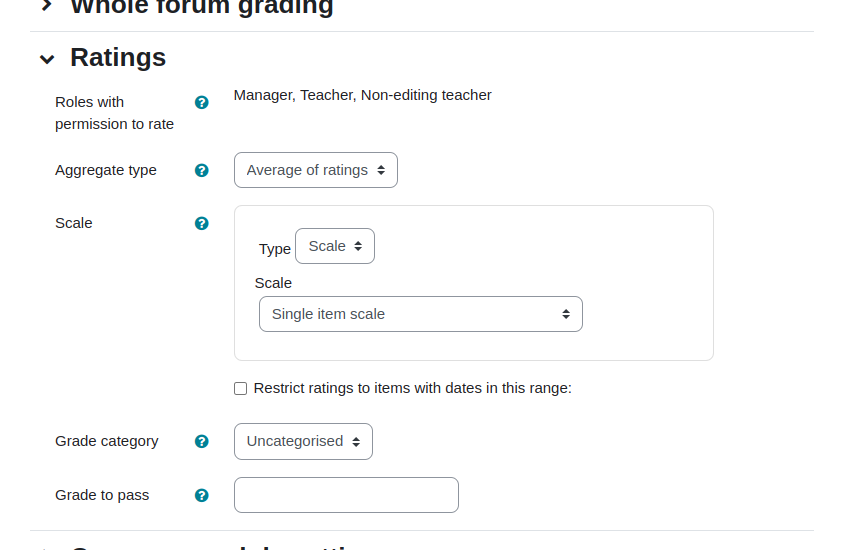Click the Type label beside the Scale dropdown
Image resolution: width=860 pixels, height=550 pixels.
[275, 249]
